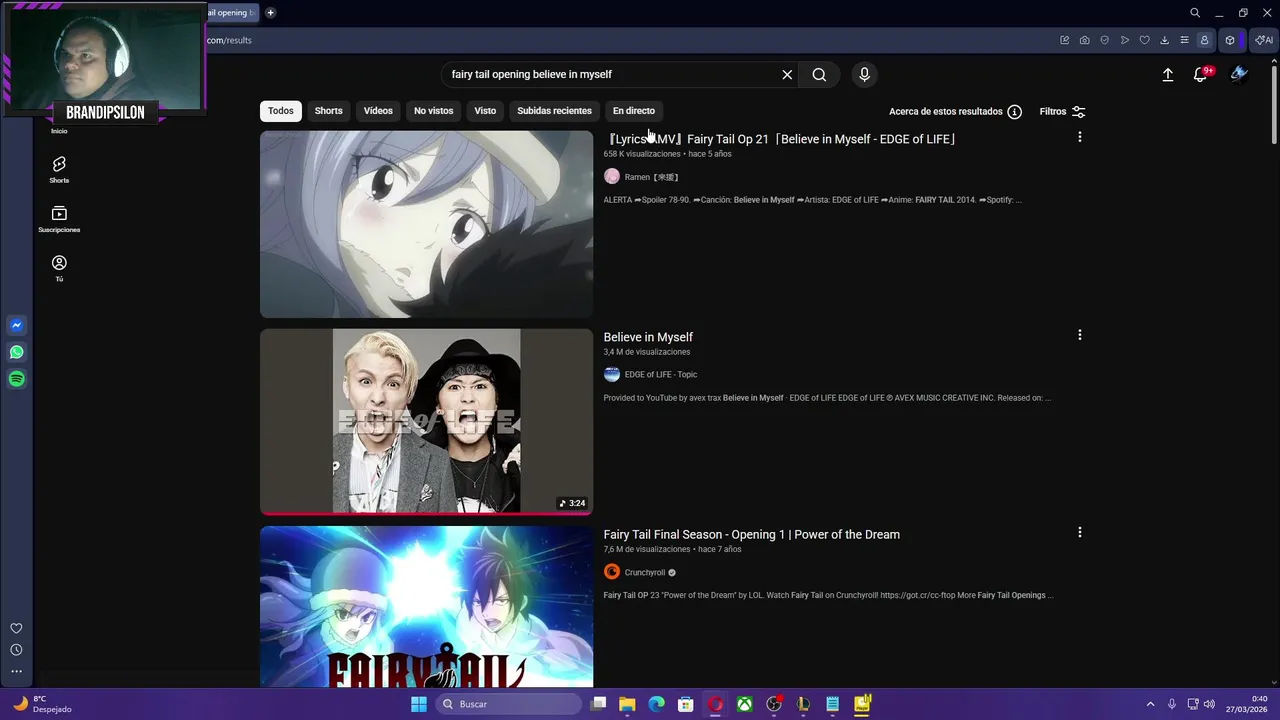Screen dimensions: 1280x720
Task: Open Microsoft Edge from the taskbar
Action: 656,704
